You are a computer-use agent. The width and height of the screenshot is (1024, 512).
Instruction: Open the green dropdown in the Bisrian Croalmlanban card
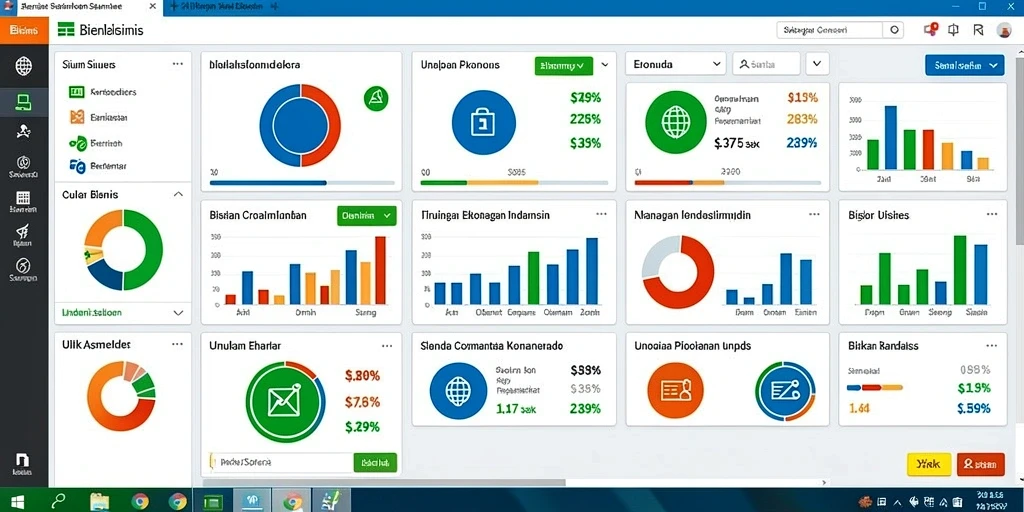(x=366, y=215)
